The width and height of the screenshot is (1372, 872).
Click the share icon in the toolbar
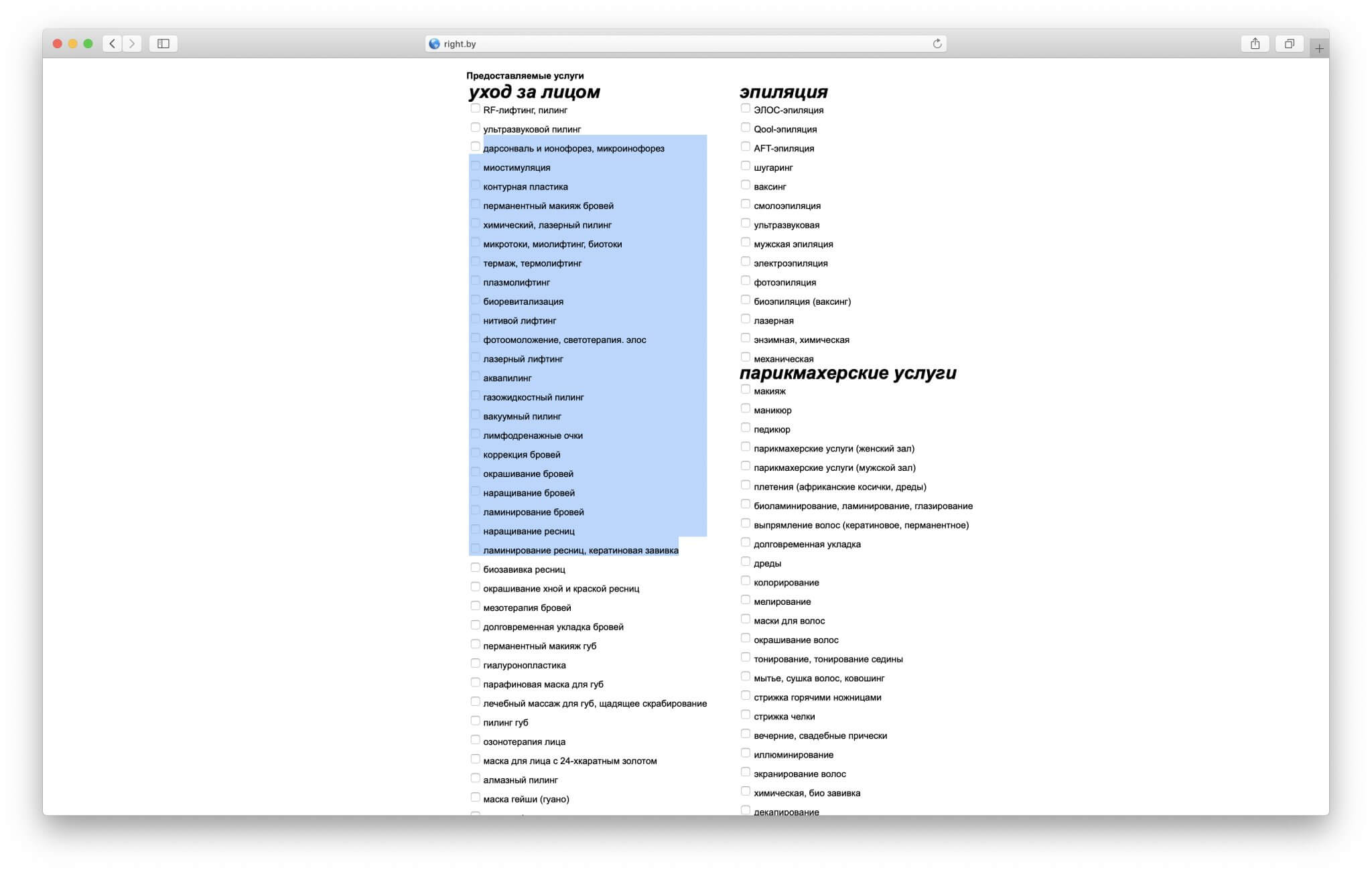point(1254,43)
